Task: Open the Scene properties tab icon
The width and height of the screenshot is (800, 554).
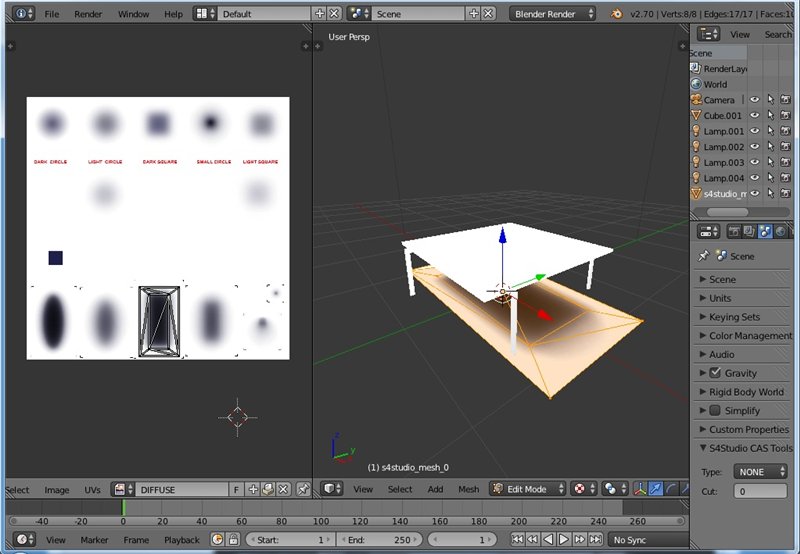Action: click(764, 231)
